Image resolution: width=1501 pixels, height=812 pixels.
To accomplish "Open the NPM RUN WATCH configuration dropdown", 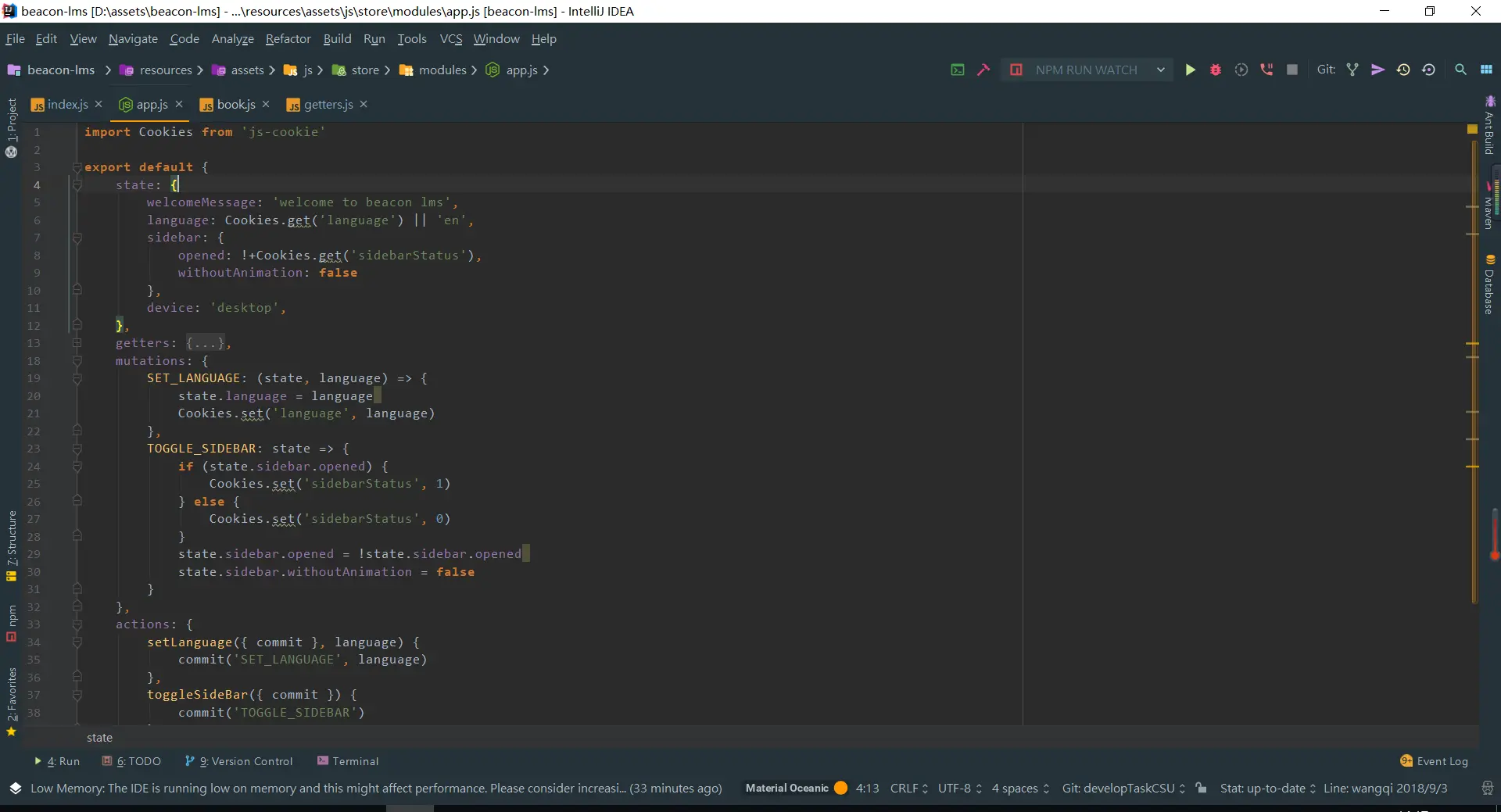I will pos(1160,70).
